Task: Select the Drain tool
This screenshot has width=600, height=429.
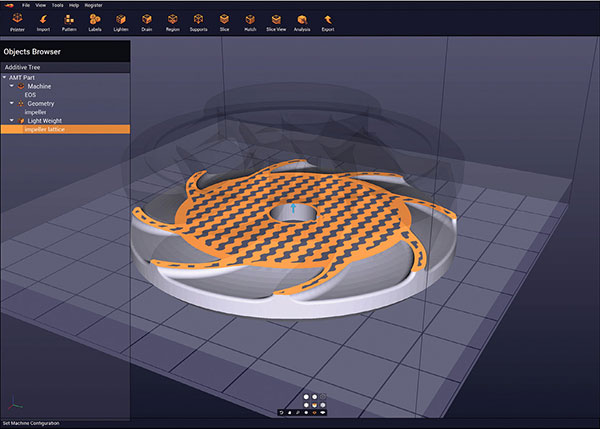Action: 147,22
